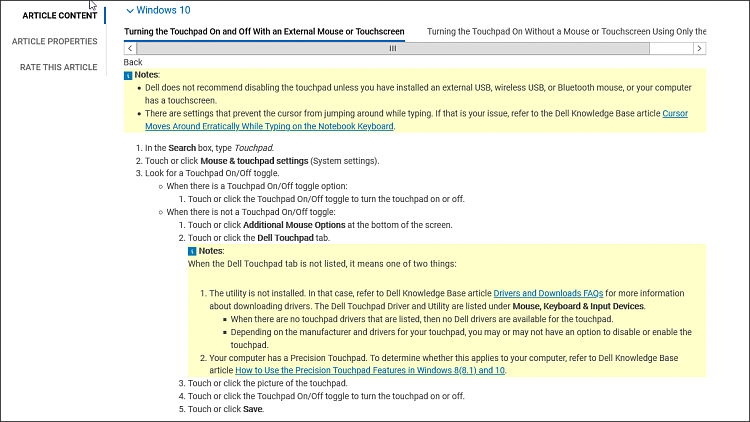The width and height of the screenshot is (750, 422).
Task: Click text 'Mouse, Keyboard & Input Devices'
Action: (578, 306)
